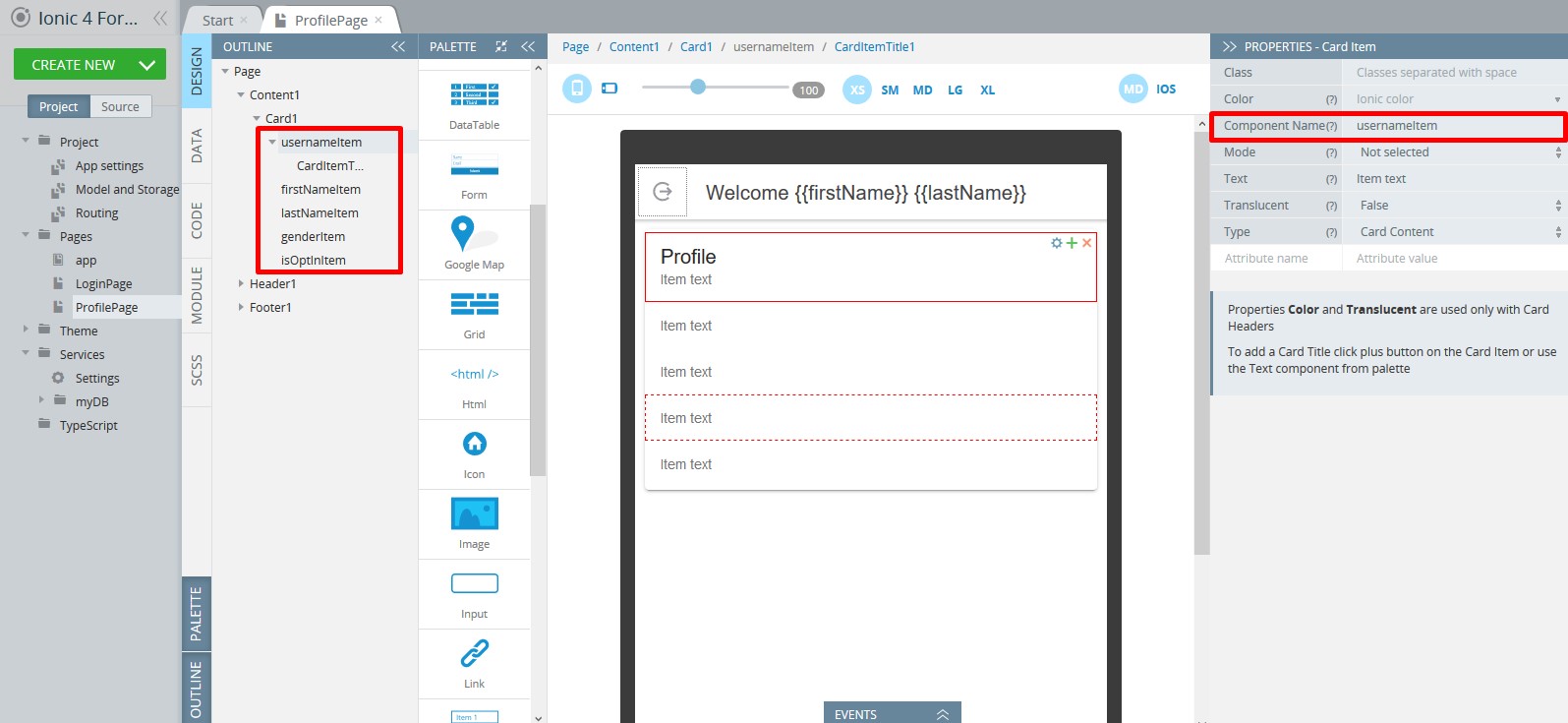This screenshot has height=723, width=1568.
Task: Expand the Footer1 outline node
Action: 241,307
